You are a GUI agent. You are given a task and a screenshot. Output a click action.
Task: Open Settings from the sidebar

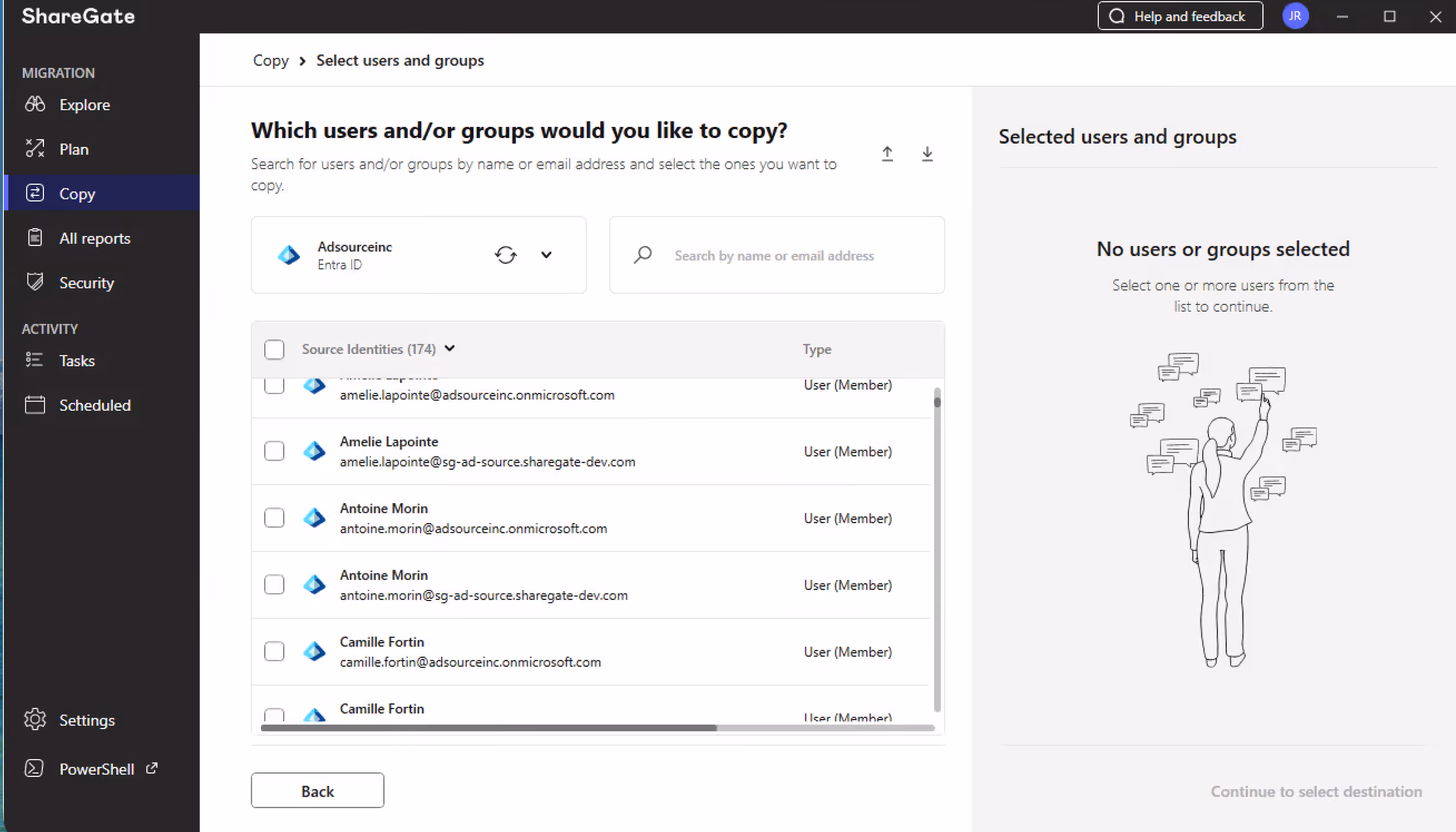click(x=102, y=720)
